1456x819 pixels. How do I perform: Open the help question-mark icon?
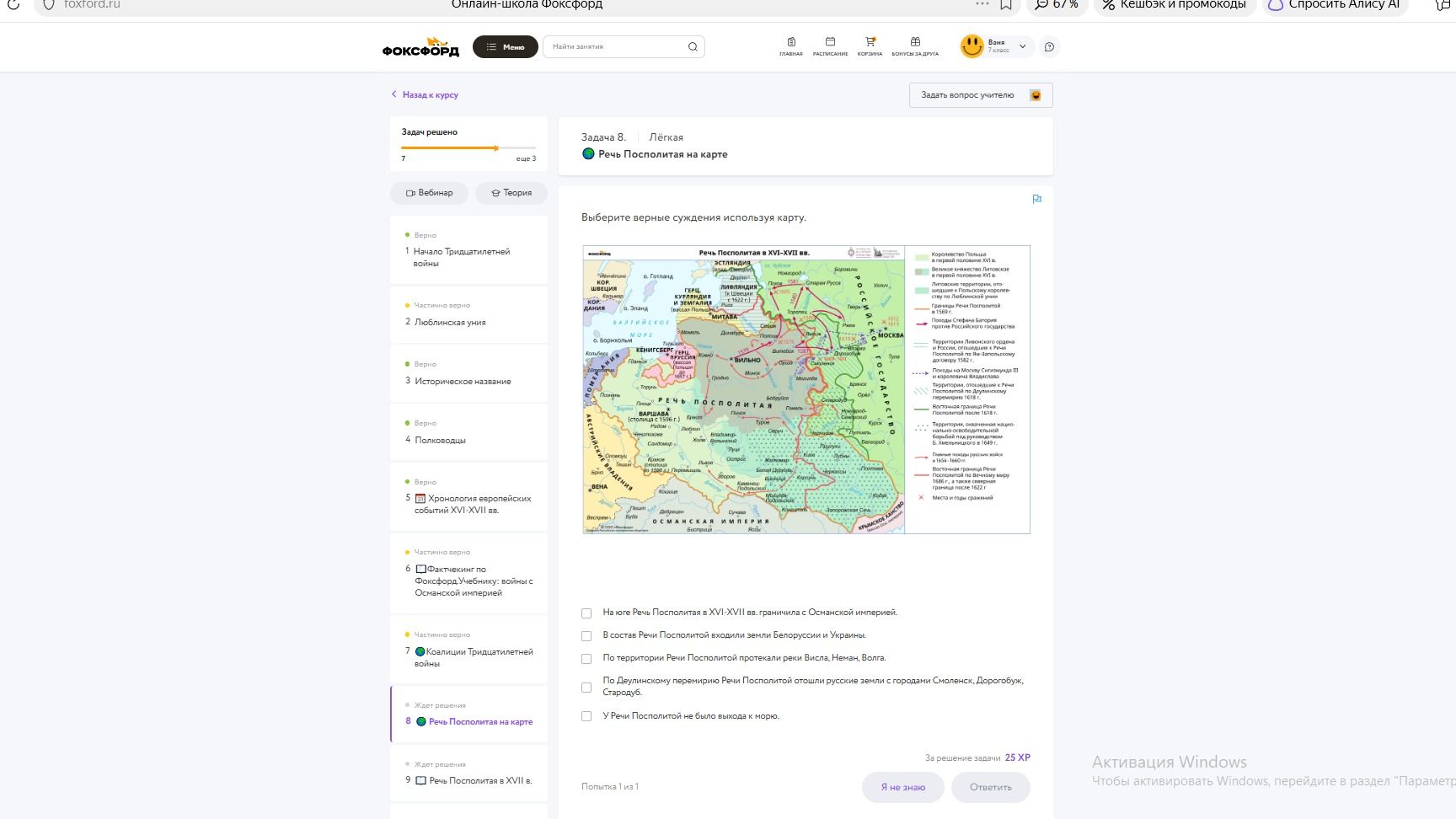[1049, 47]
